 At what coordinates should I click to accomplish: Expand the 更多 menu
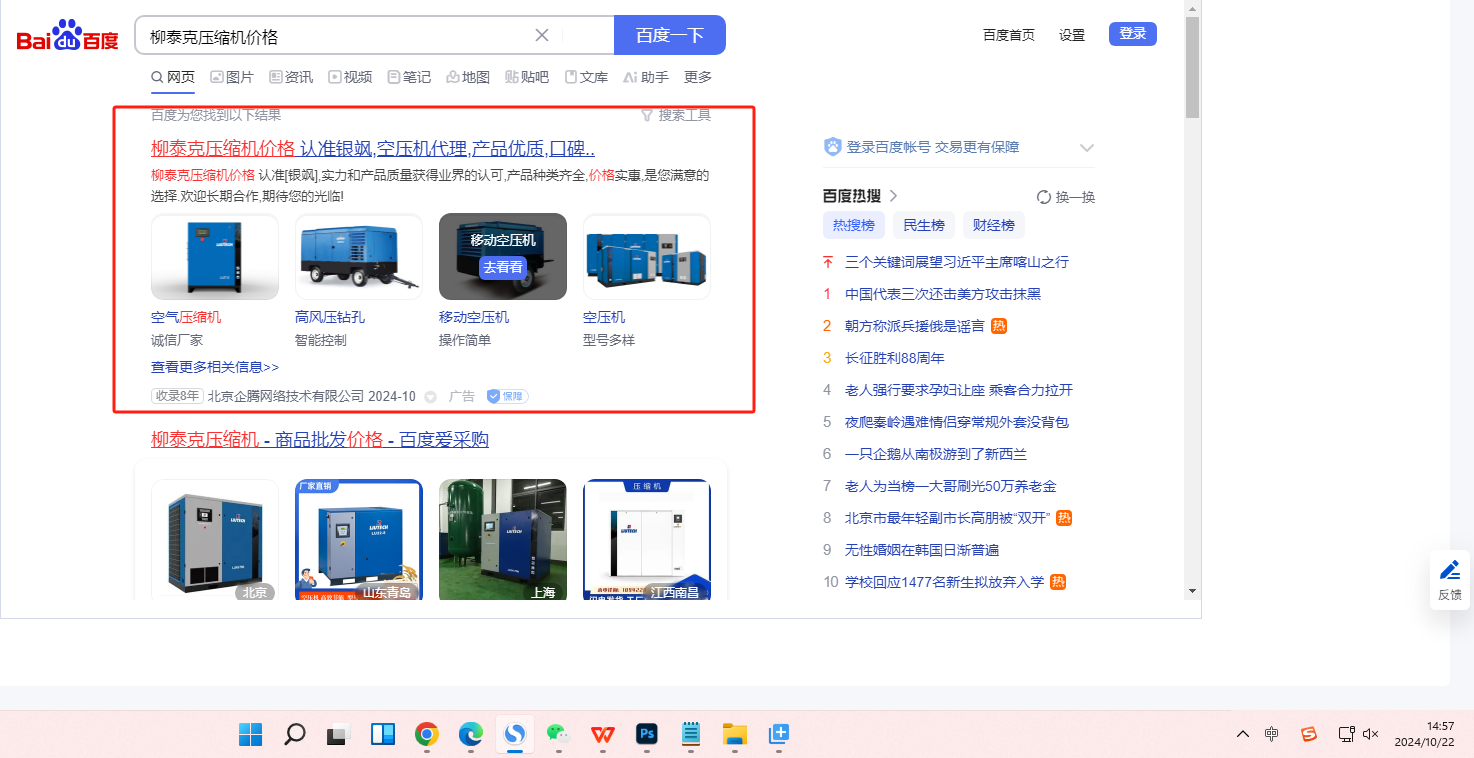[698, 77]
